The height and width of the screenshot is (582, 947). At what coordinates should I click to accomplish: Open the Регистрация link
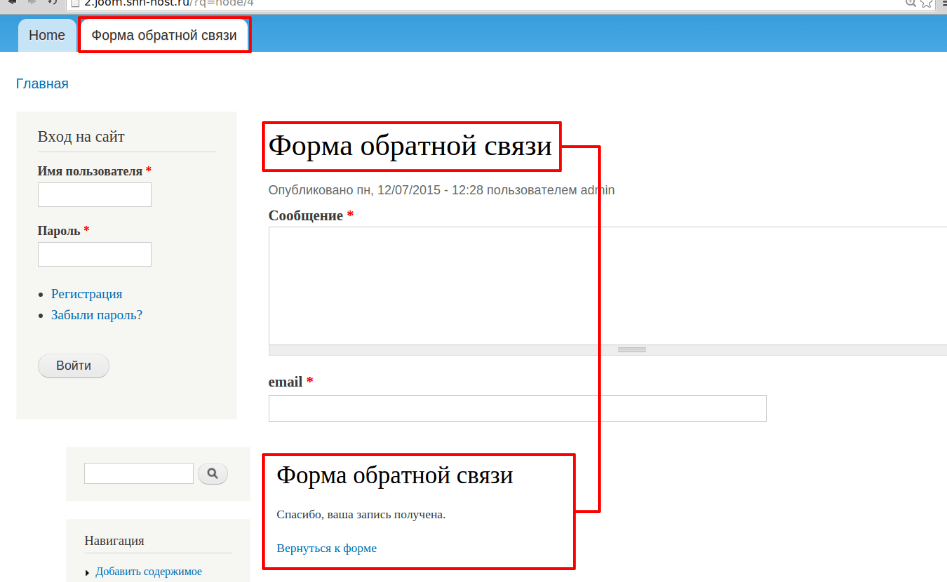(x=87, y=294)
